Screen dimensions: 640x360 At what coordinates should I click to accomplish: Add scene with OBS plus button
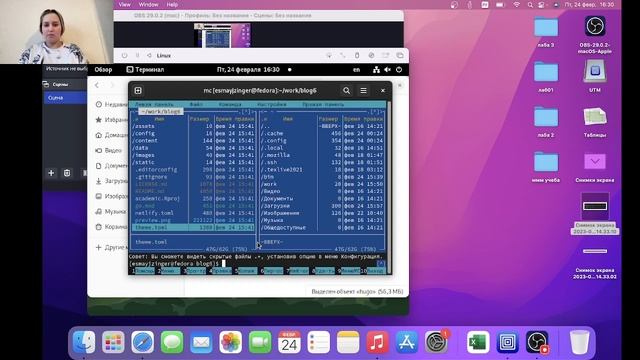click(x=51, y=173)
